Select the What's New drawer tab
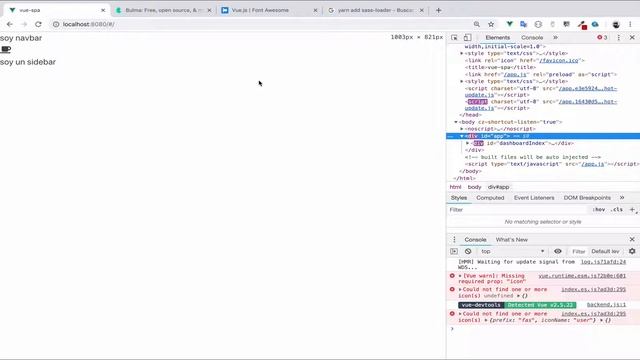 coord(511,240)
